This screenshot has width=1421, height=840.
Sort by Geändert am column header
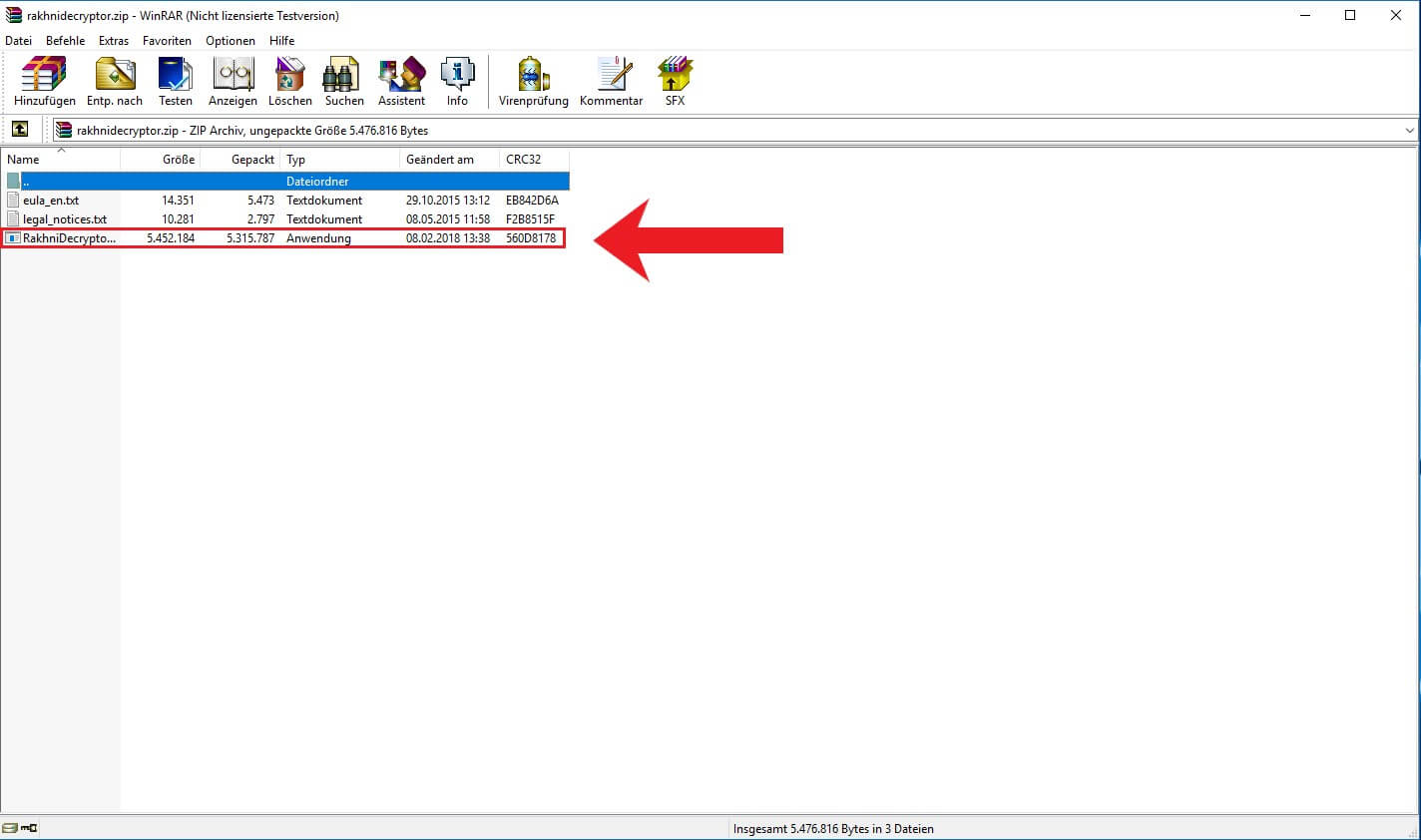click(x=450, y=159)
